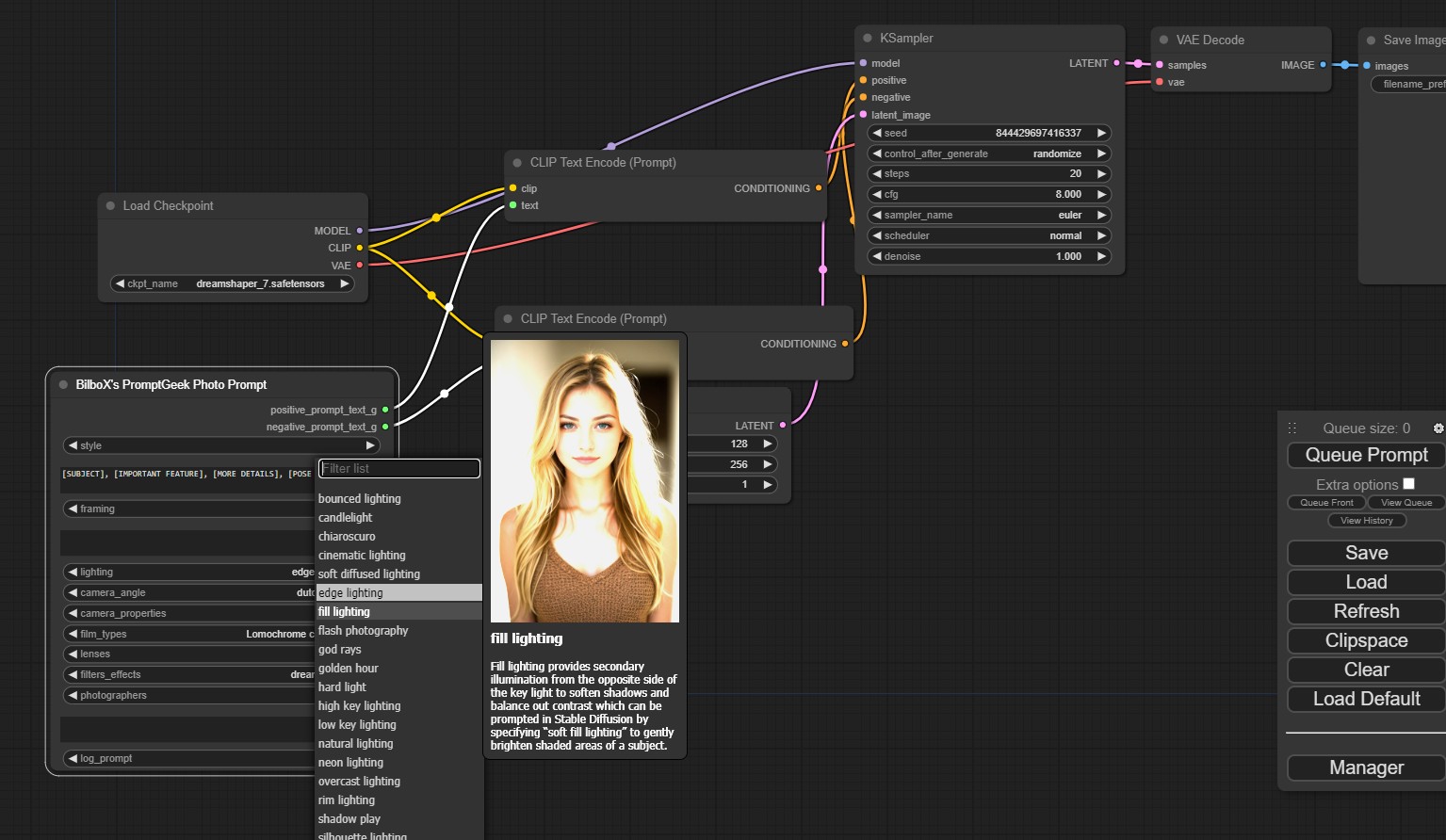Decrease the denoise value with left arrow
1446x840 pixels.
pyautogui.click(x=877, y=256)
